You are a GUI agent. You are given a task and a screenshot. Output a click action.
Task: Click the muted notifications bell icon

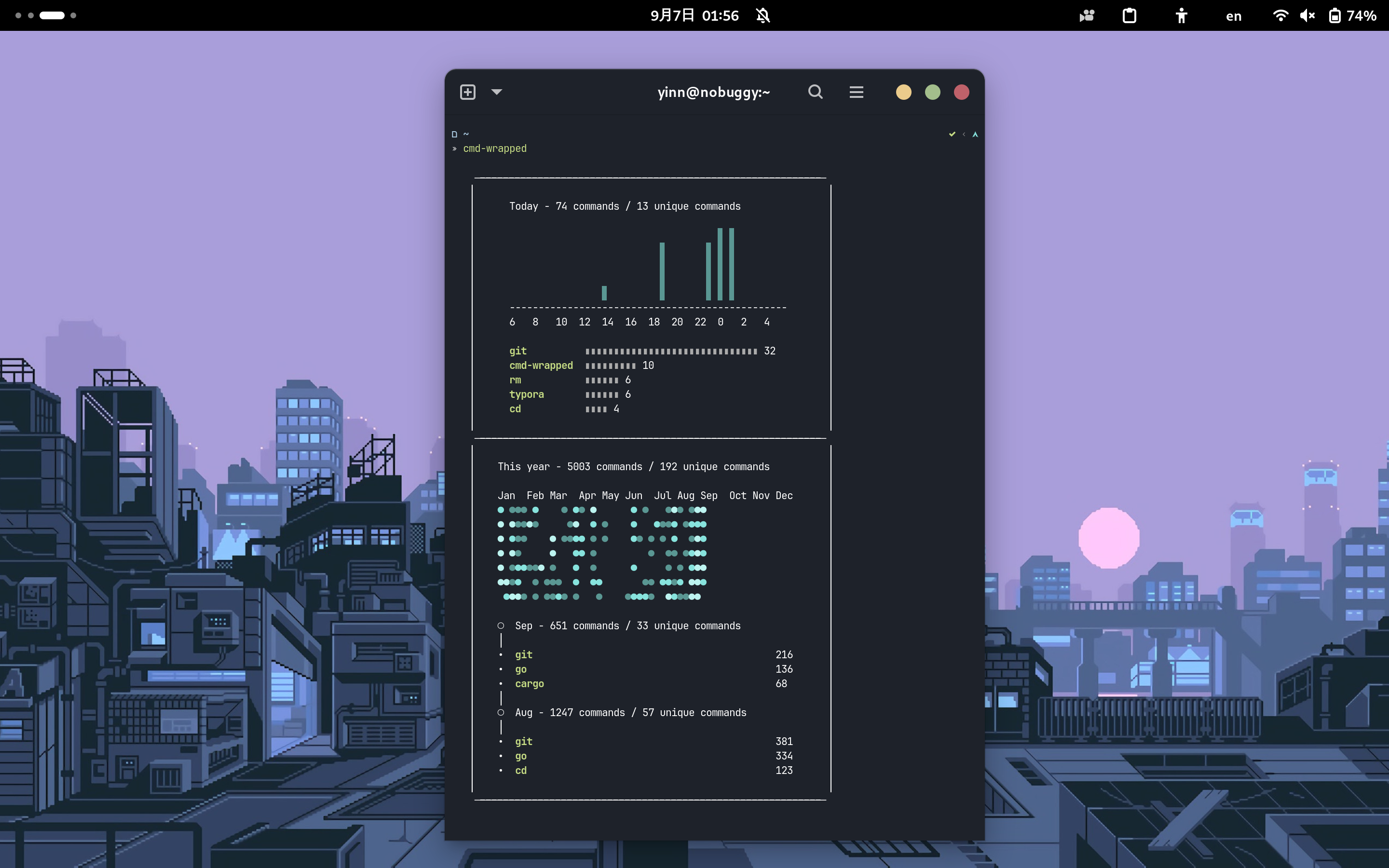click(x=763, y=15)
